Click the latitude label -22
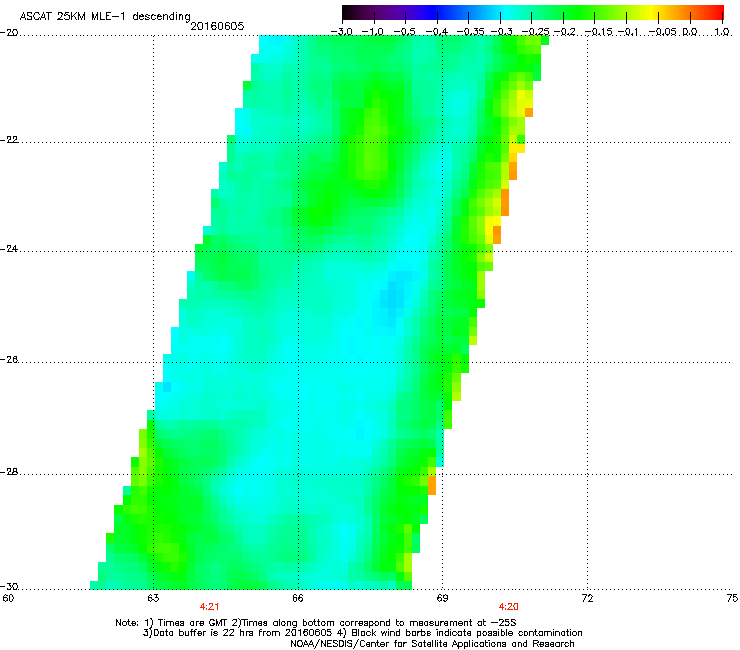 (9, 140)
